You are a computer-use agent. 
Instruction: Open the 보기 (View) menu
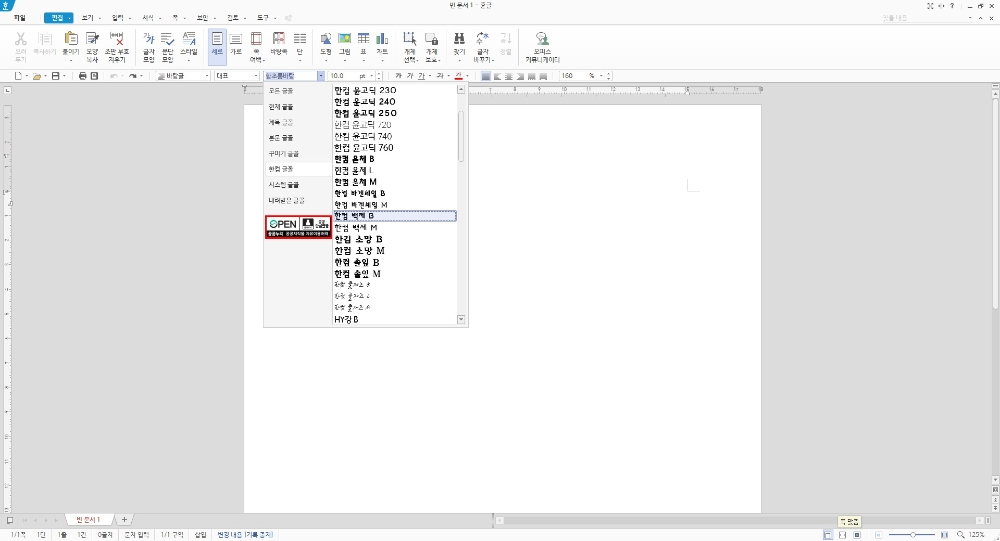coord(88,18)
